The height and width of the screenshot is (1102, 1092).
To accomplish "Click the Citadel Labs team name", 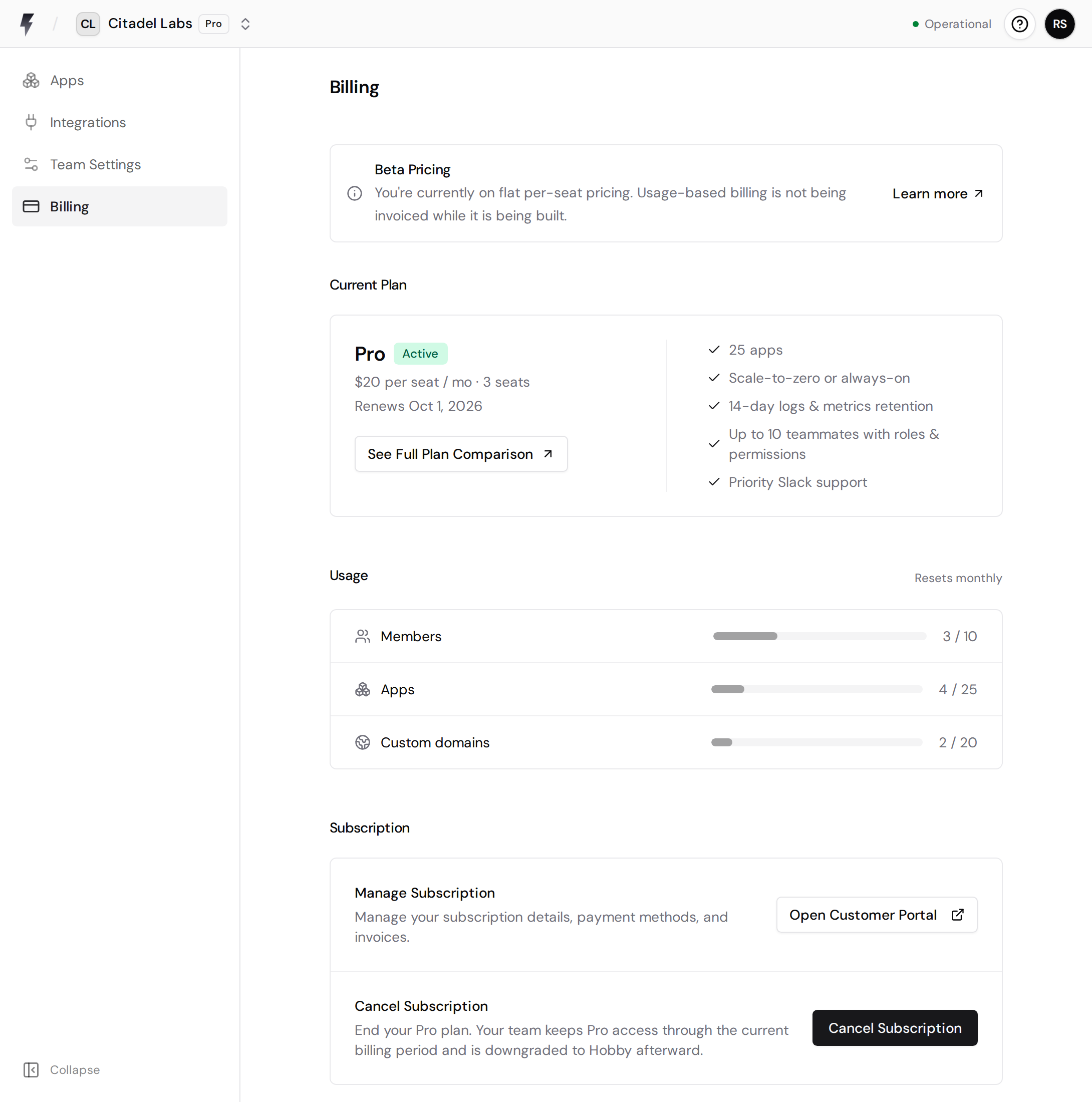I will (x=150, y=24).
